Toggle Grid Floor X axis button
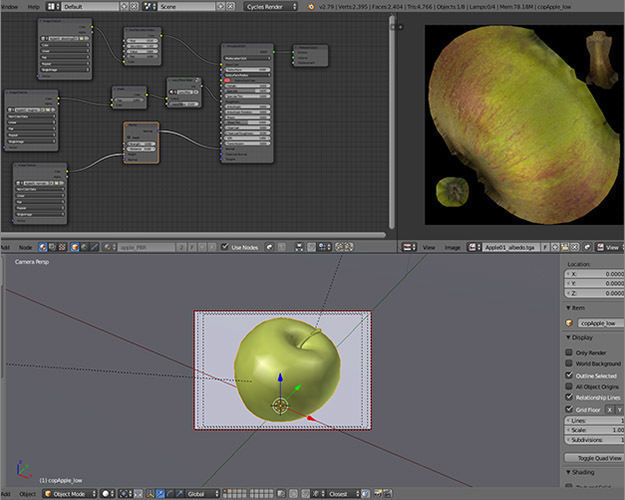The height and width of the screenshot is (500, 625). (609, 409)
